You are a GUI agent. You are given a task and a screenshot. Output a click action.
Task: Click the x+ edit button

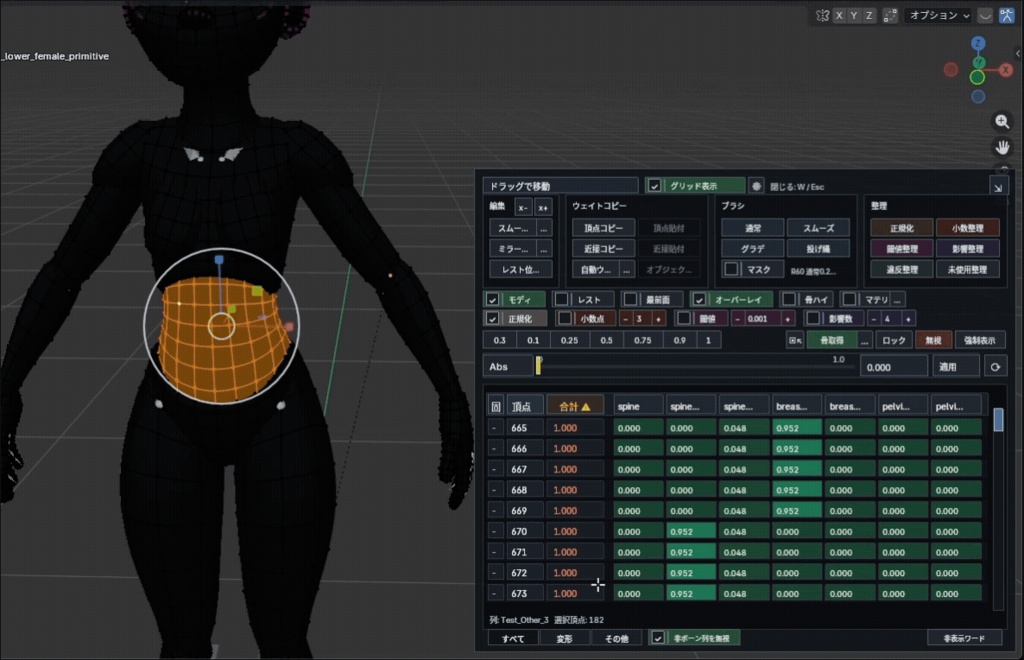(543, 208)
